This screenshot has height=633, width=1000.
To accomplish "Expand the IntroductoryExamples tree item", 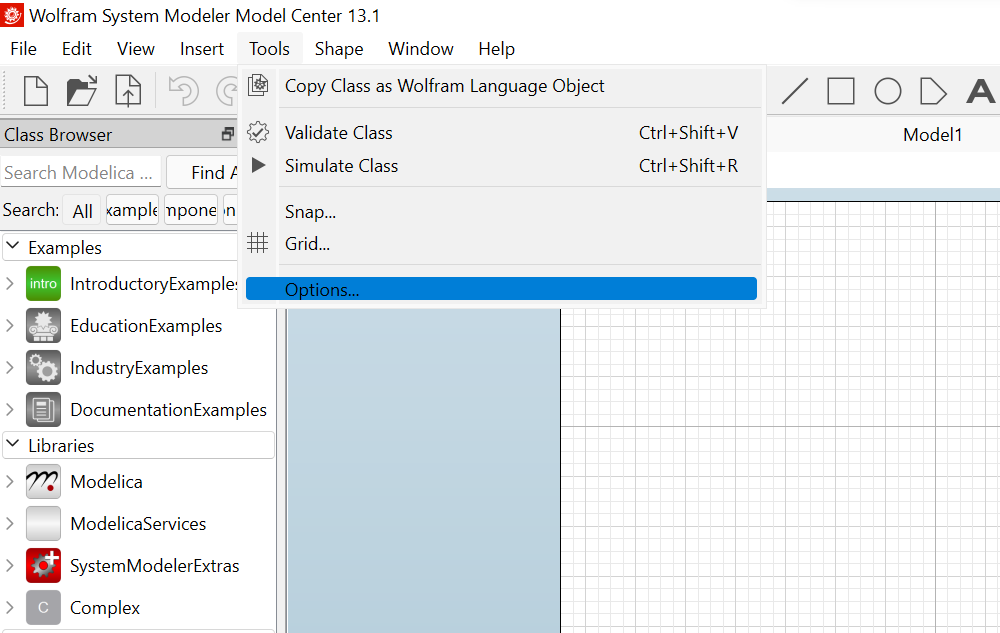I will click(10, 284).
